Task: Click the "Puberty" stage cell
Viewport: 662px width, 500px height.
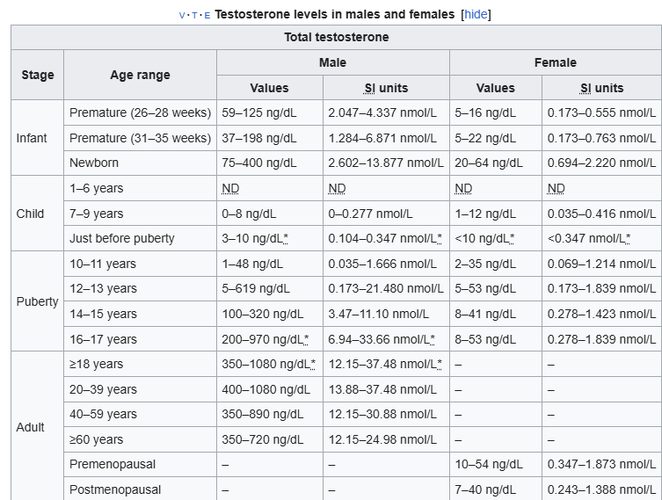Action: pos(38,302)
